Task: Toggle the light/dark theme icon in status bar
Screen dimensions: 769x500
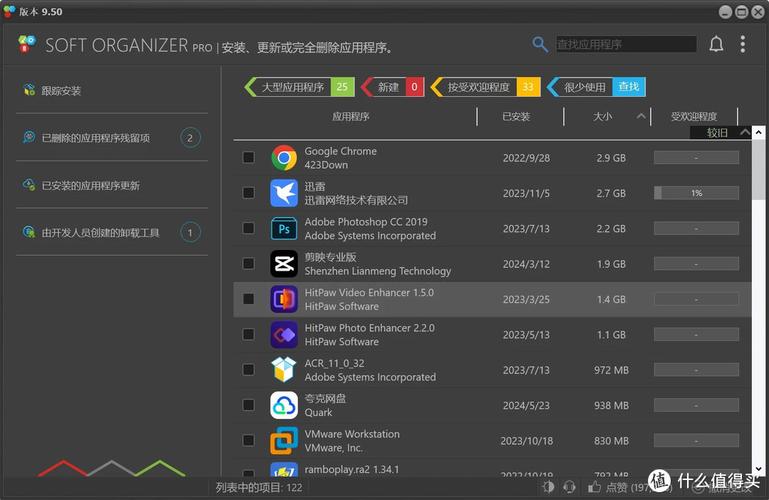Action: (x=548, y=487)
